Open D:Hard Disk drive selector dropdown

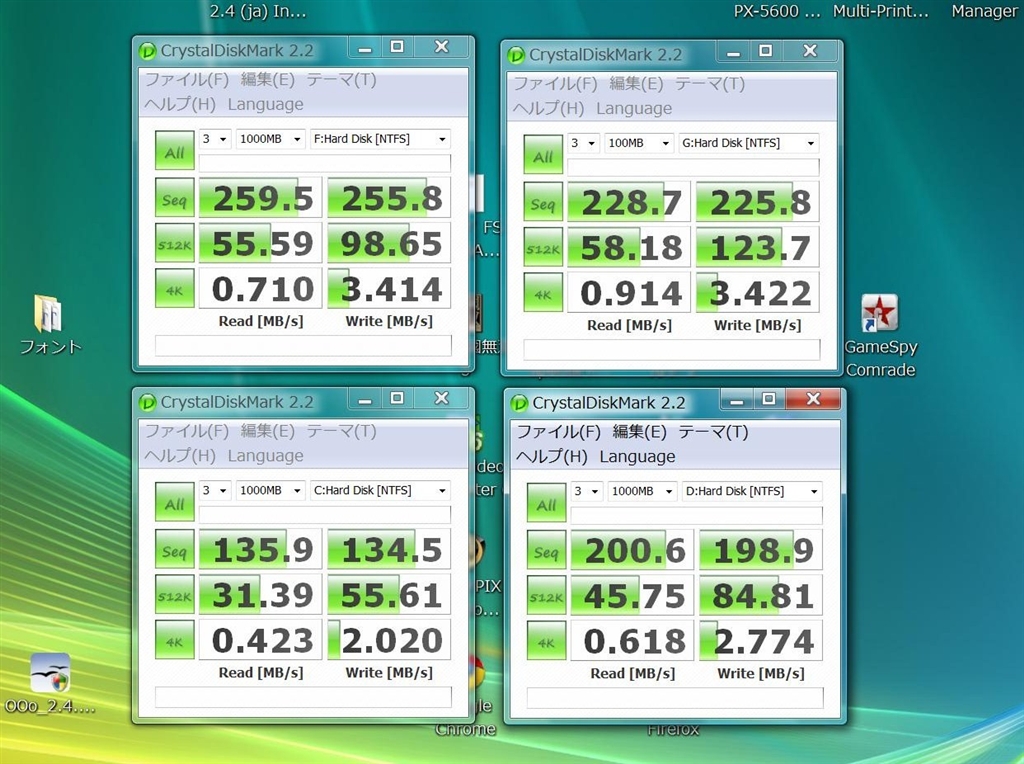[752, 491]
